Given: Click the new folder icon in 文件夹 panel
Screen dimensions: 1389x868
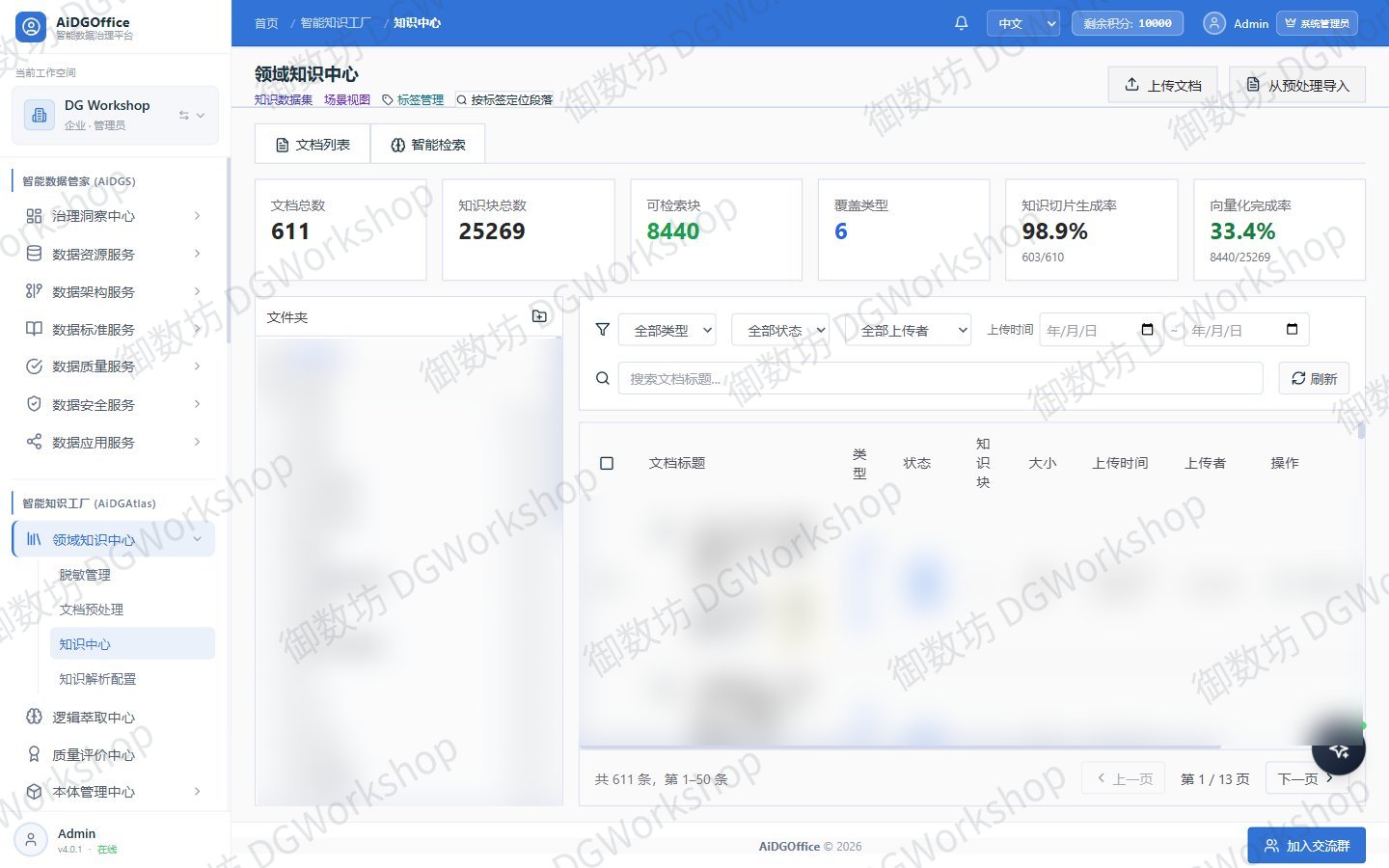Looking at the screenshot, I should 539,316.
